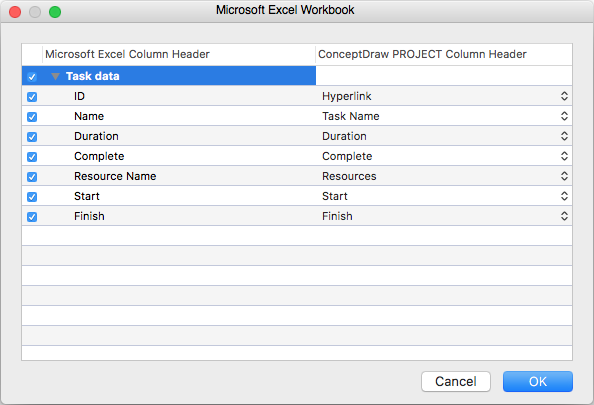Select the Complete Excel column label

coord(99,156)
